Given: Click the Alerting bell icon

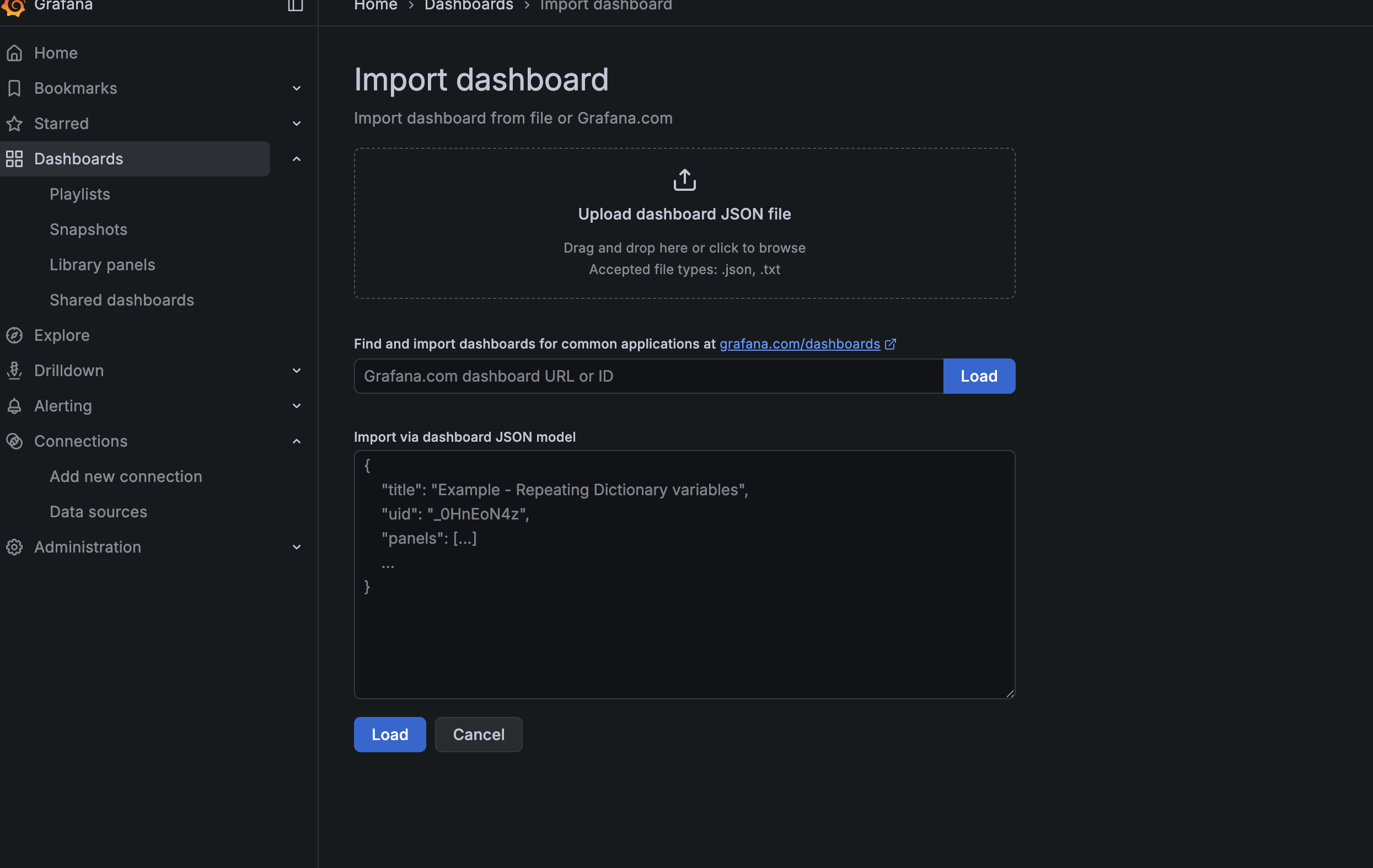Looking at the screenshot, I should coord(14,406).
